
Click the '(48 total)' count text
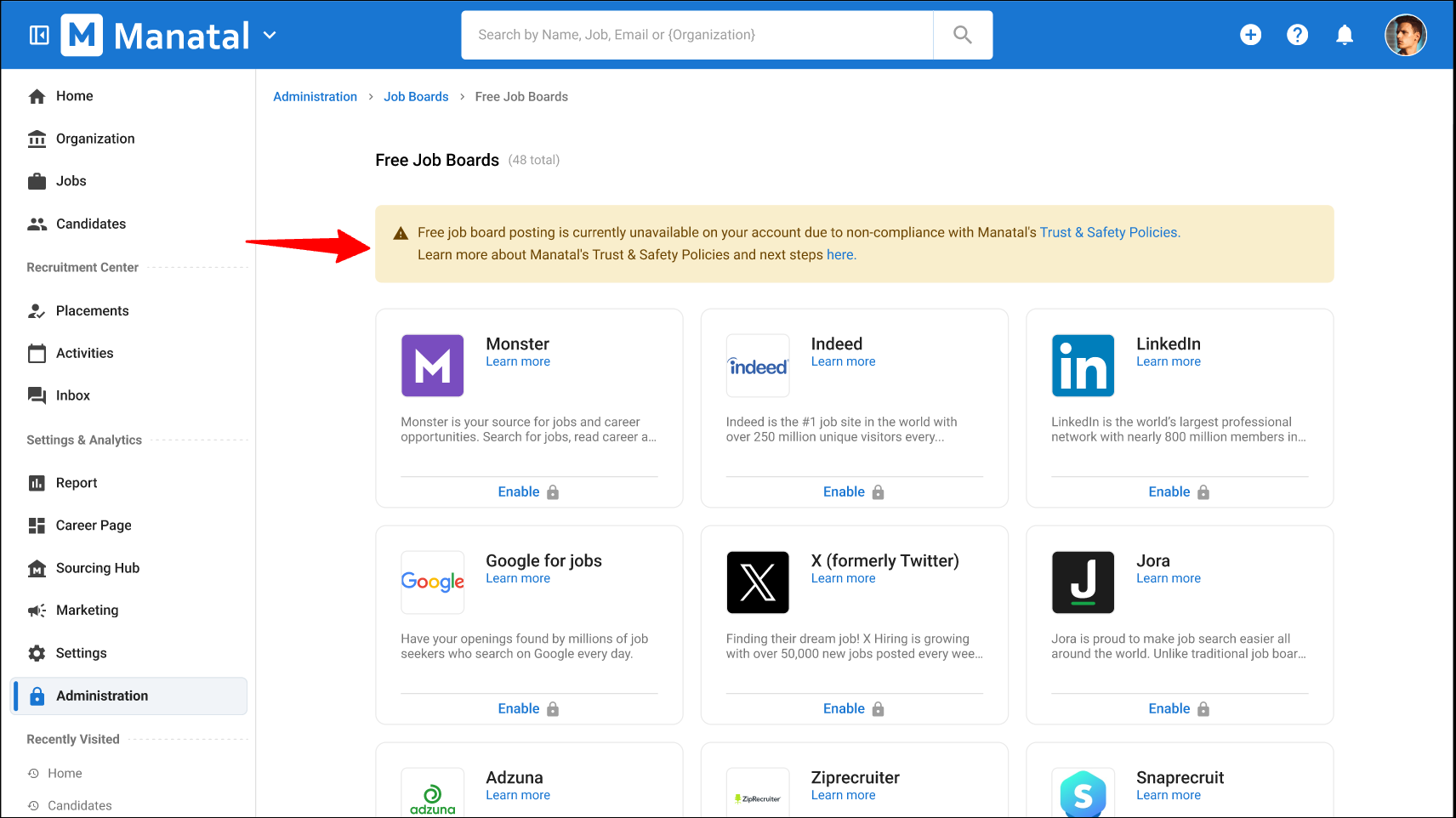point(534,160)
